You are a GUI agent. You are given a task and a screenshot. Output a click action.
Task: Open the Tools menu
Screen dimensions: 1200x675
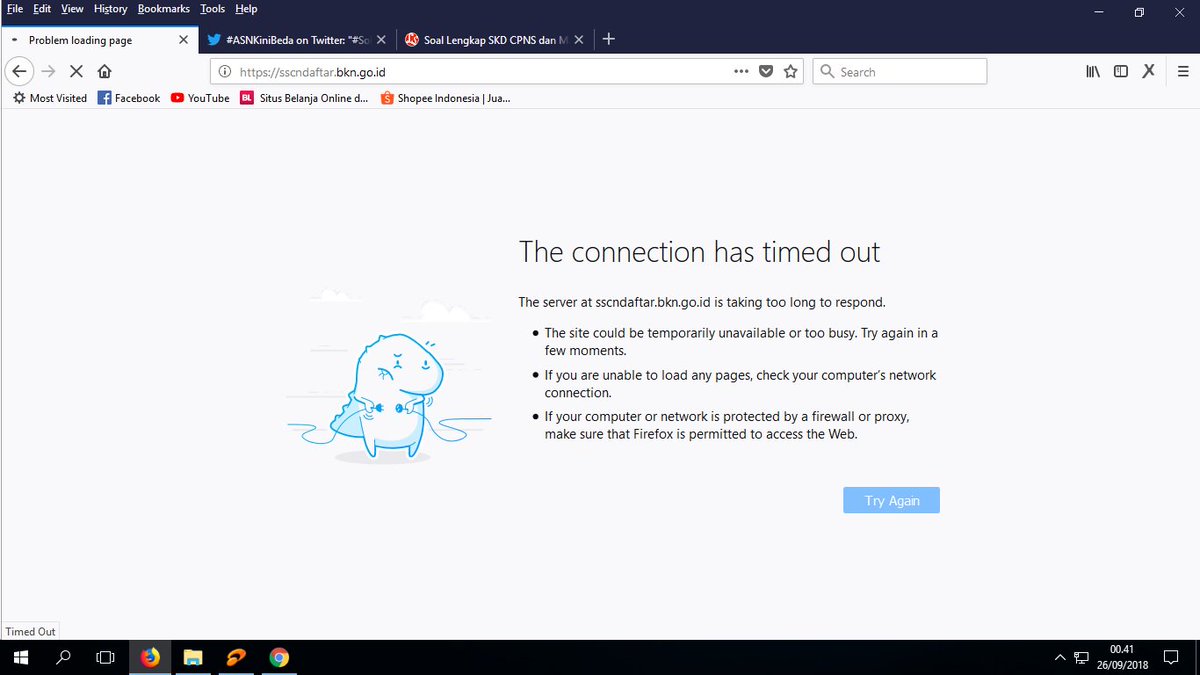213,9
